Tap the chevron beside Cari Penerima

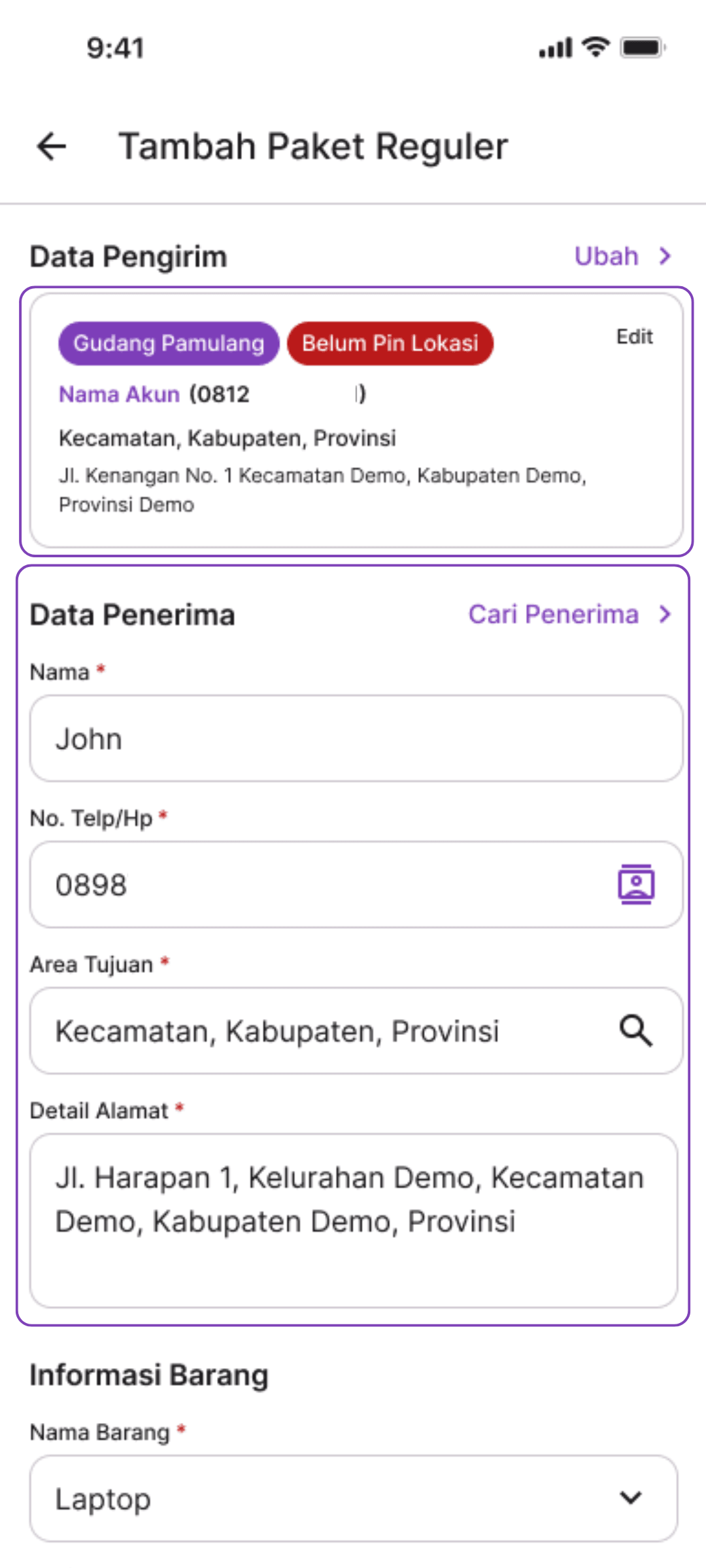(665, 614)
